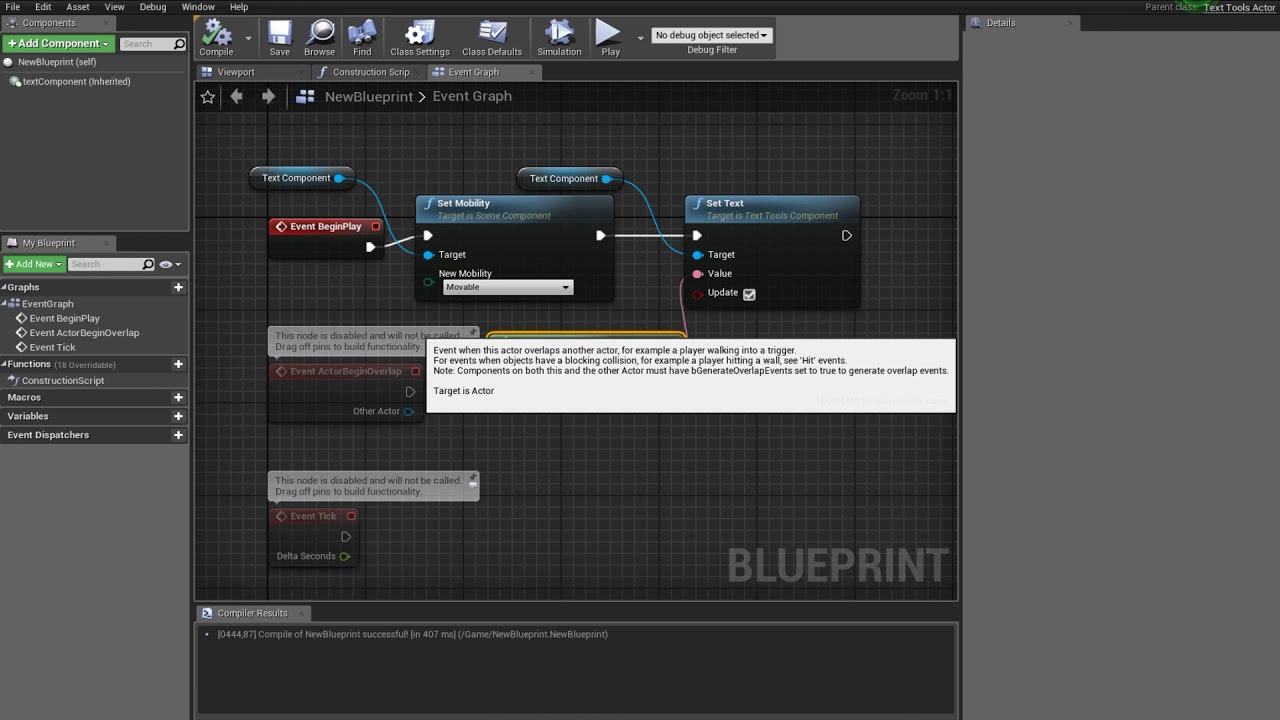
Task: Add a new macro with Macros plus icon
Action: 178,397
